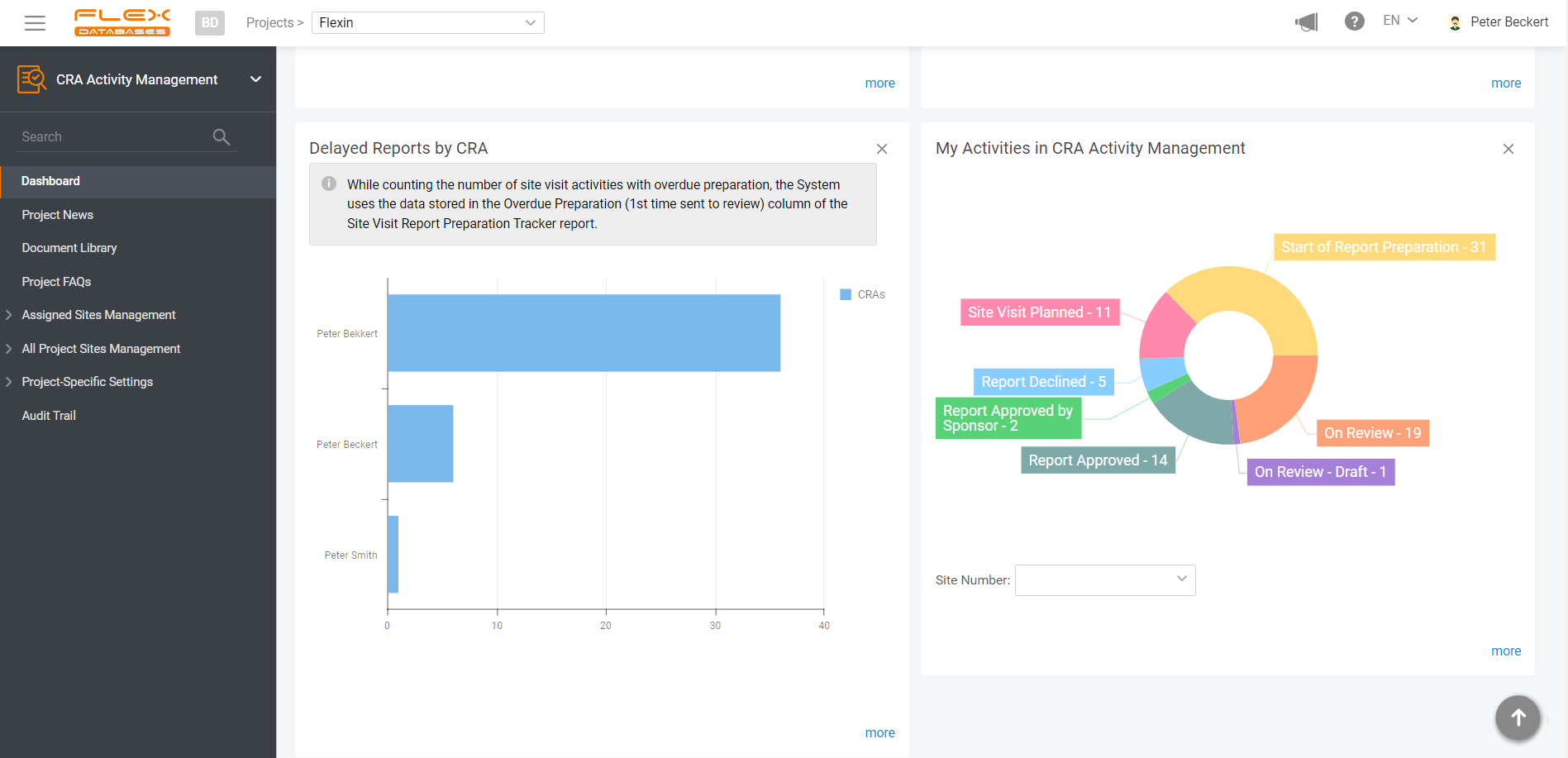Click Peter Beckert's avatar icon
Viewport: 1568px width, 758px height.
click(1453, 22)
